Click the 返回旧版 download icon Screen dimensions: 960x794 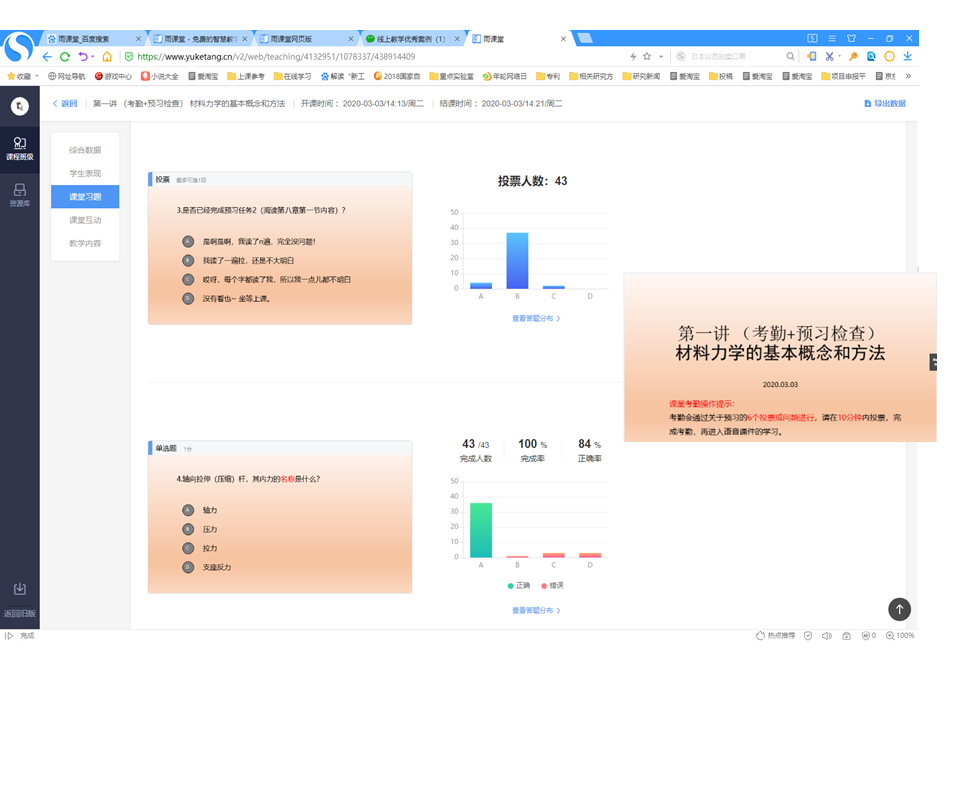coord(19,589)
